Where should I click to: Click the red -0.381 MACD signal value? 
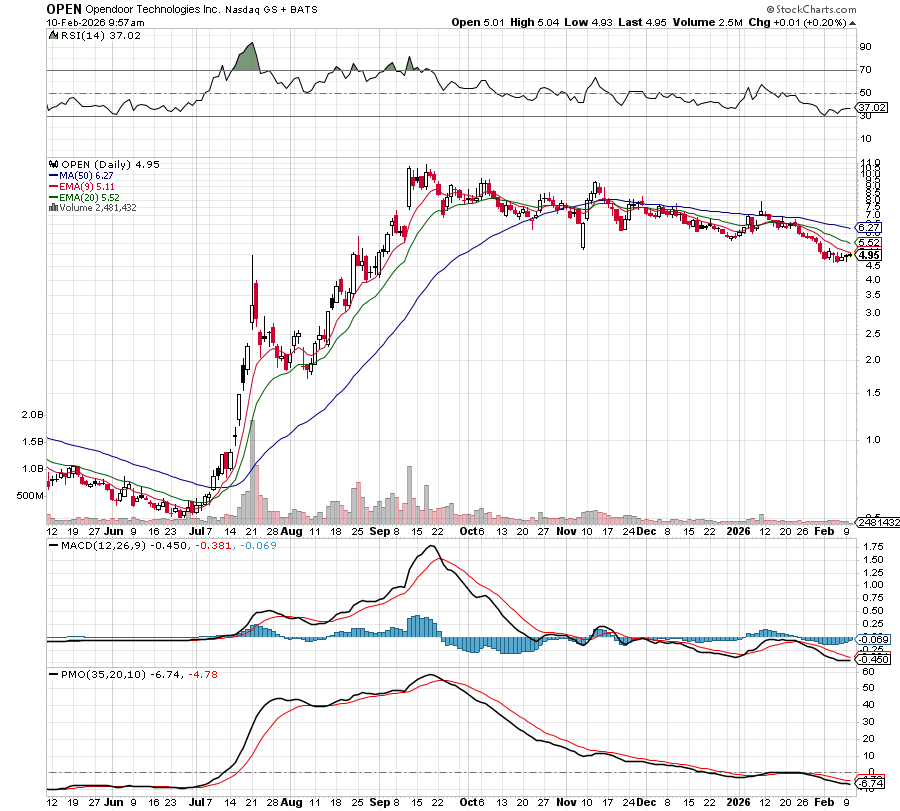tap(214, 545)
